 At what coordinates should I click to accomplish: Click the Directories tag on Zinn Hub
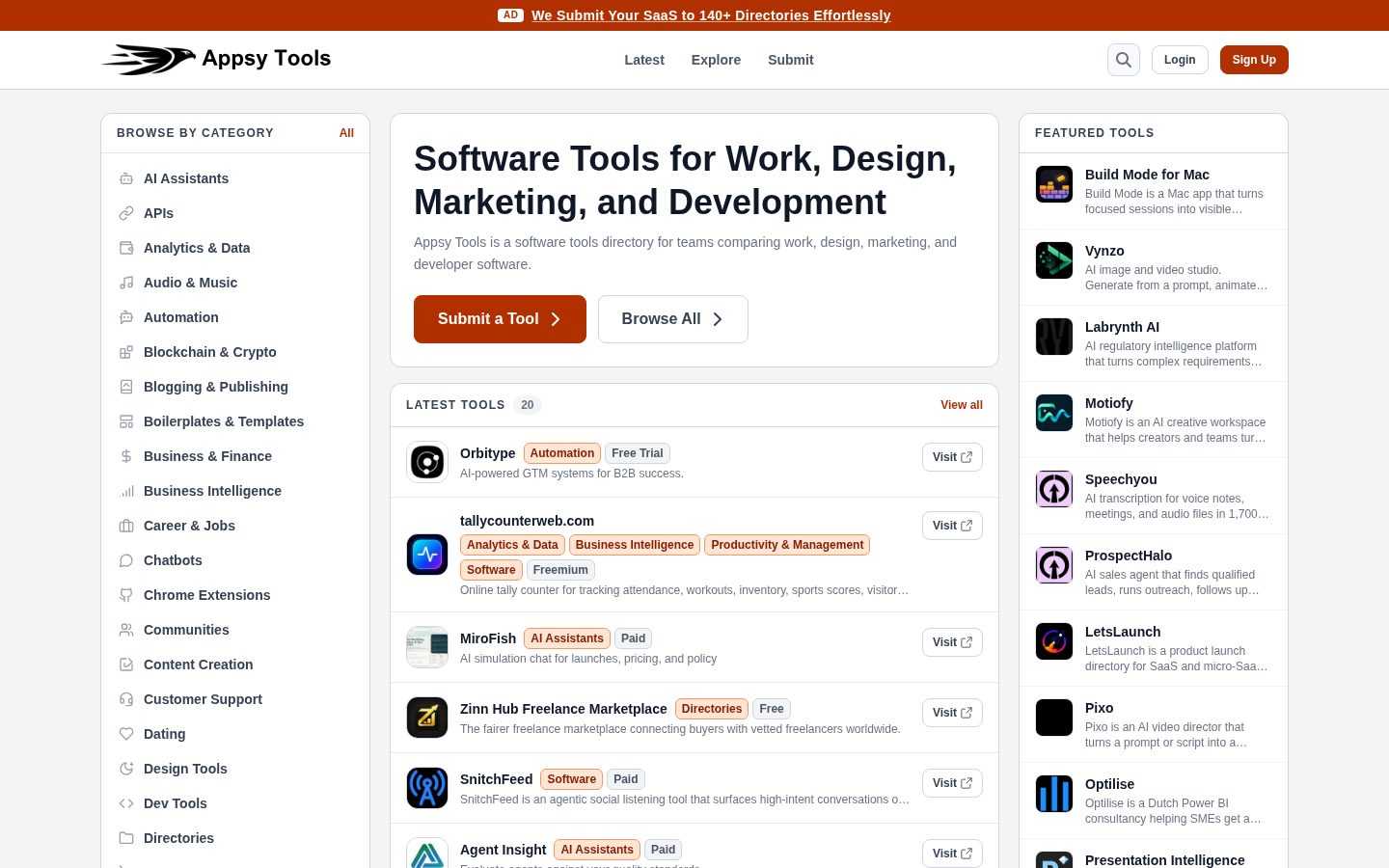(x=712, y=709)
